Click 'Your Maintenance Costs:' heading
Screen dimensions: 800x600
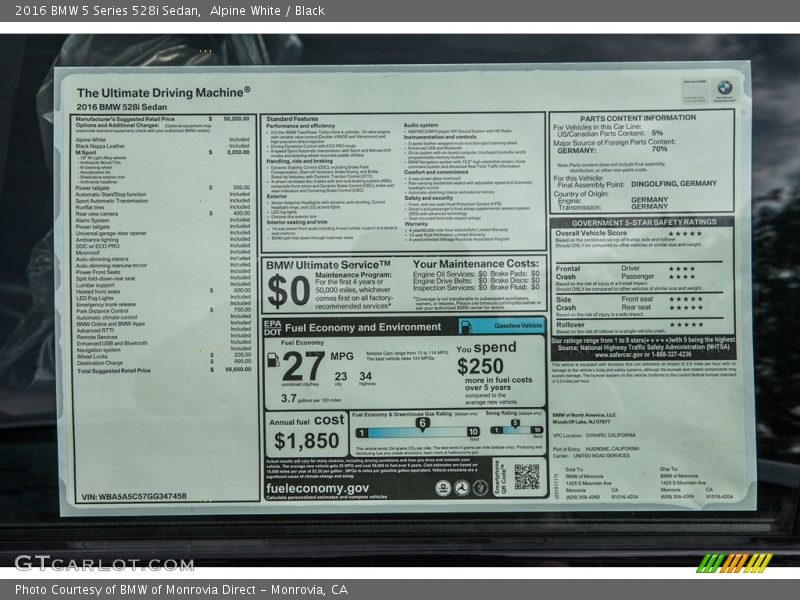tap(476, 264)
